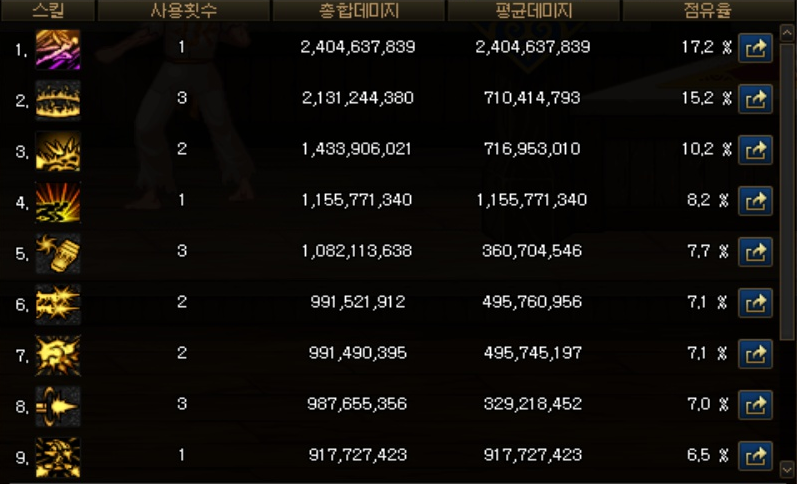797x484 pixels.
Task: Click the row 8 bullet skill icon
Action: click(x=57, y=406)
